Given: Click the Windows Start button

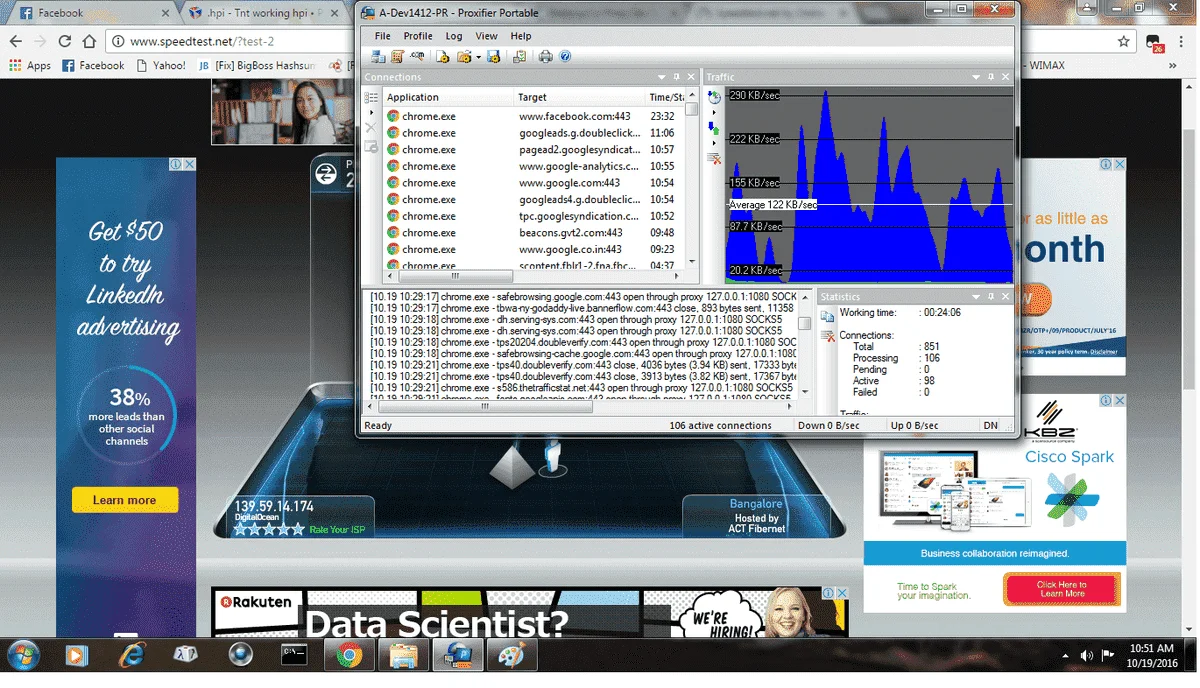Looking at the screenshot, I should 24,656.
